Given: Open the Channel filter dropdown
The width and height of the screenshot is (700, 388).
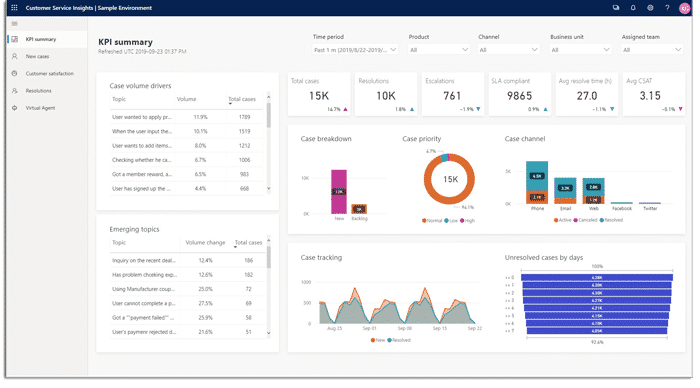Looking at the screenshot, I should pos(508,50).
